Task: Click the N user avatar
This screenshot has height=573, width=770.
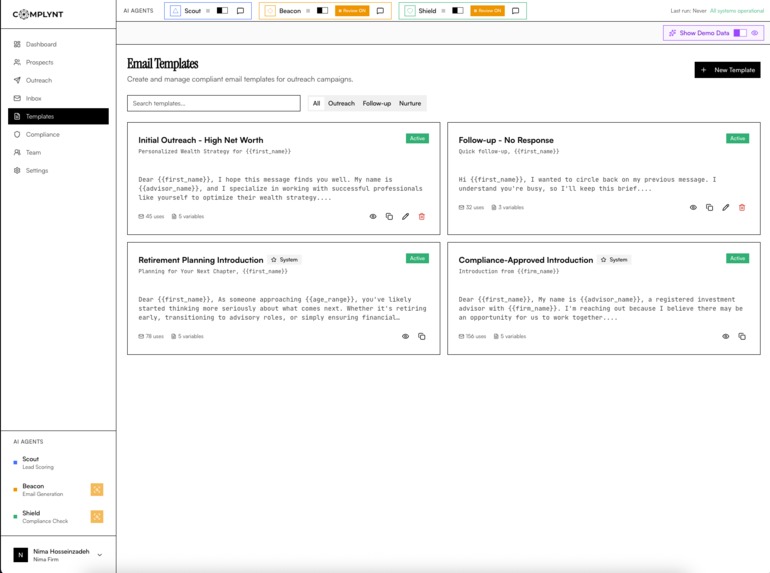Action: tap(21, 555)
